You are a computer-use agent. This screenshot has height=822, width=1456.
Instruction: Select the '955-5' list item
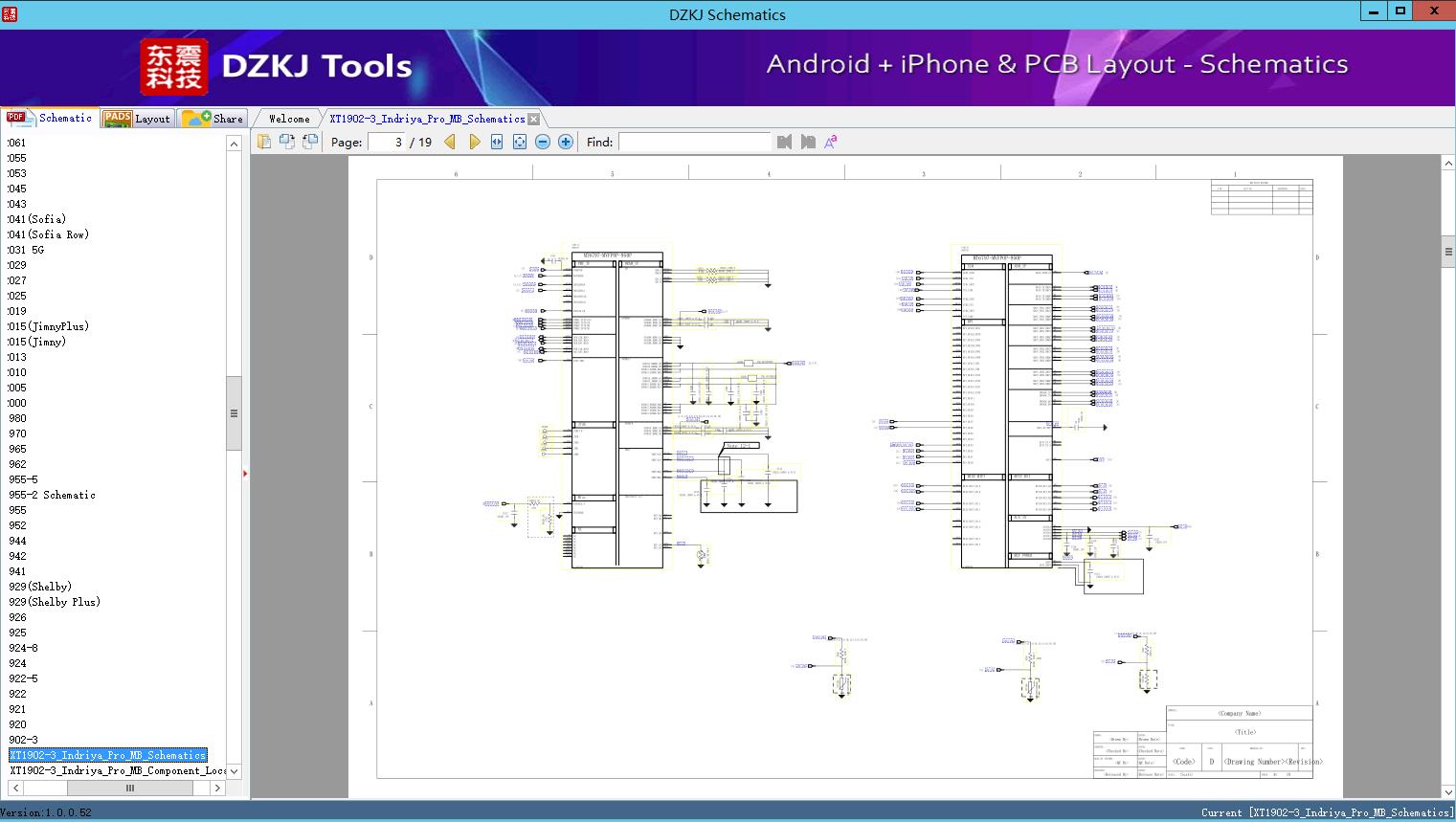pyautogui.click(x=23, y=479)
